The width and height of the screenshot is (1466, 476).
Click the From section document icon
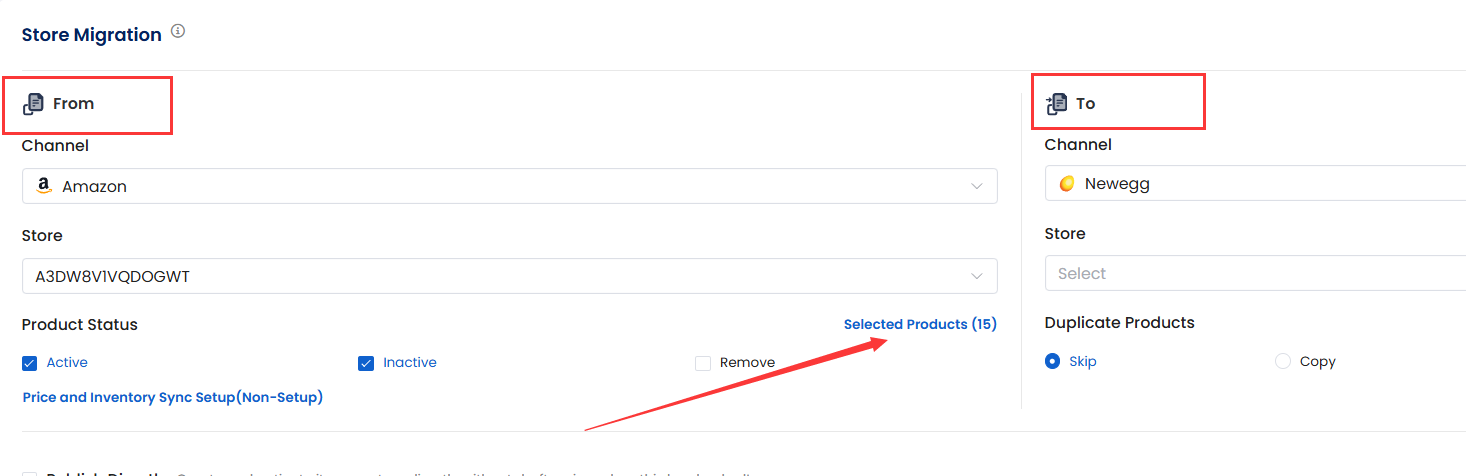(33, 103)
